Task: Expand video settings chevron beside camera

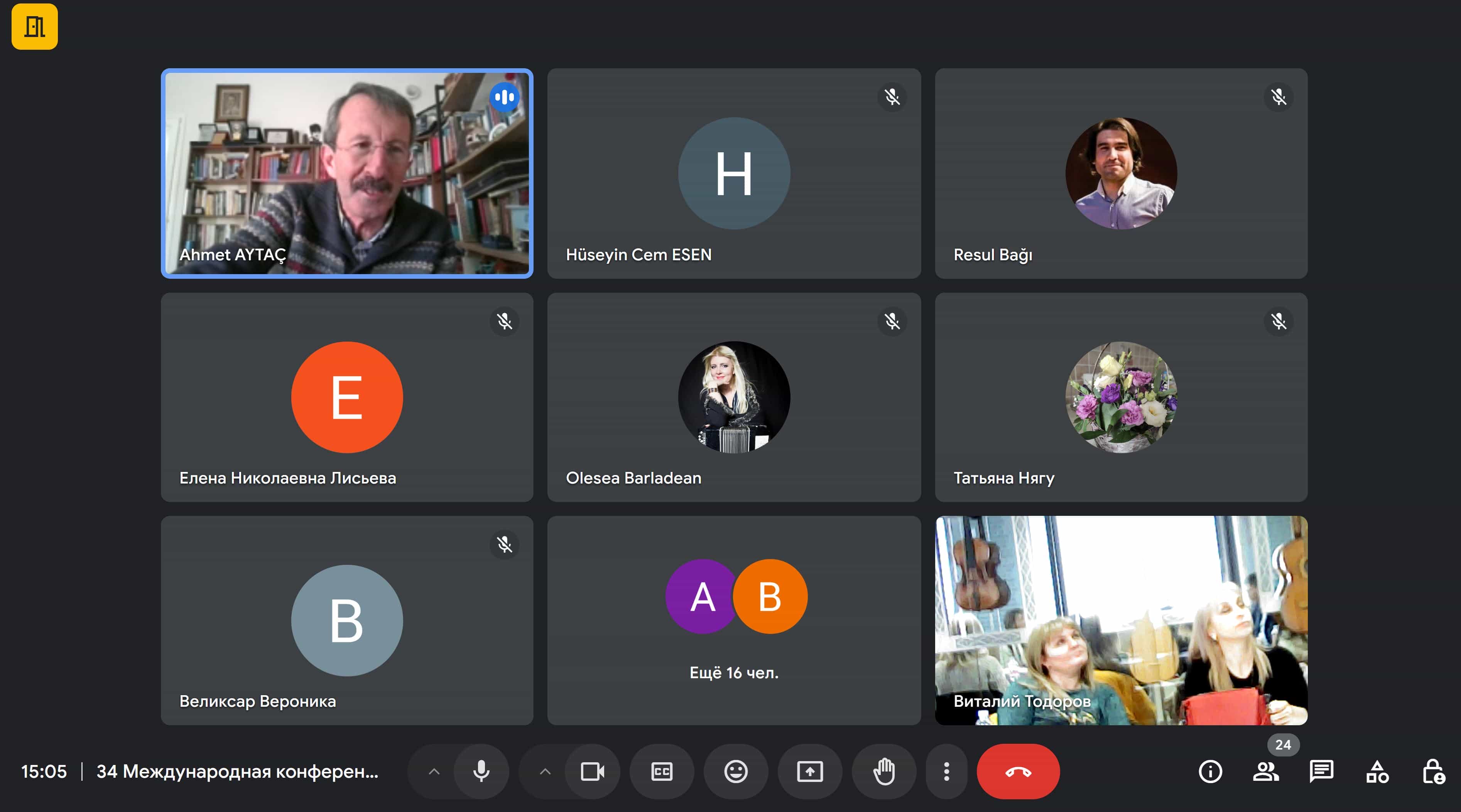Action: pyautogui.click(x=545, y=771)
